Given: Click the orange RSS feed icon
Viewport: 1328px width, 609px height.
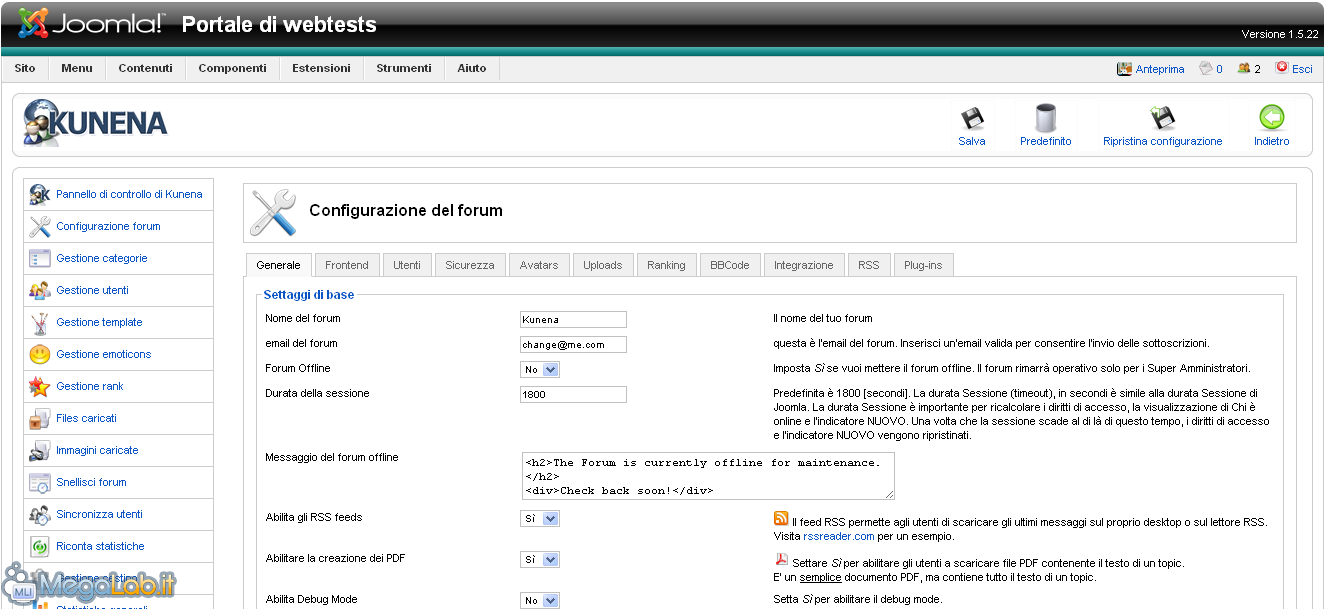Looking at the screenshot, I should 781,518.
